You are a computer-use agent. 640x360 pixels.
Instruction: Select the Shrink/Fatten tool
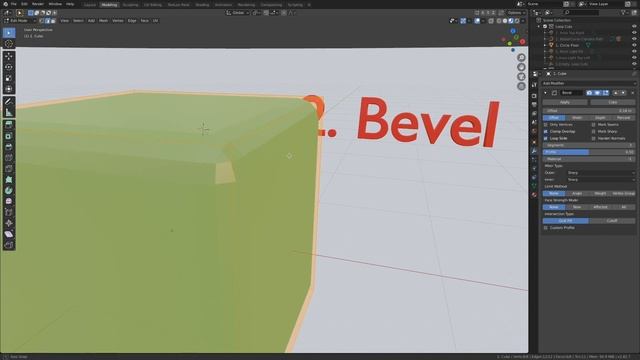[x=9, y=223]
